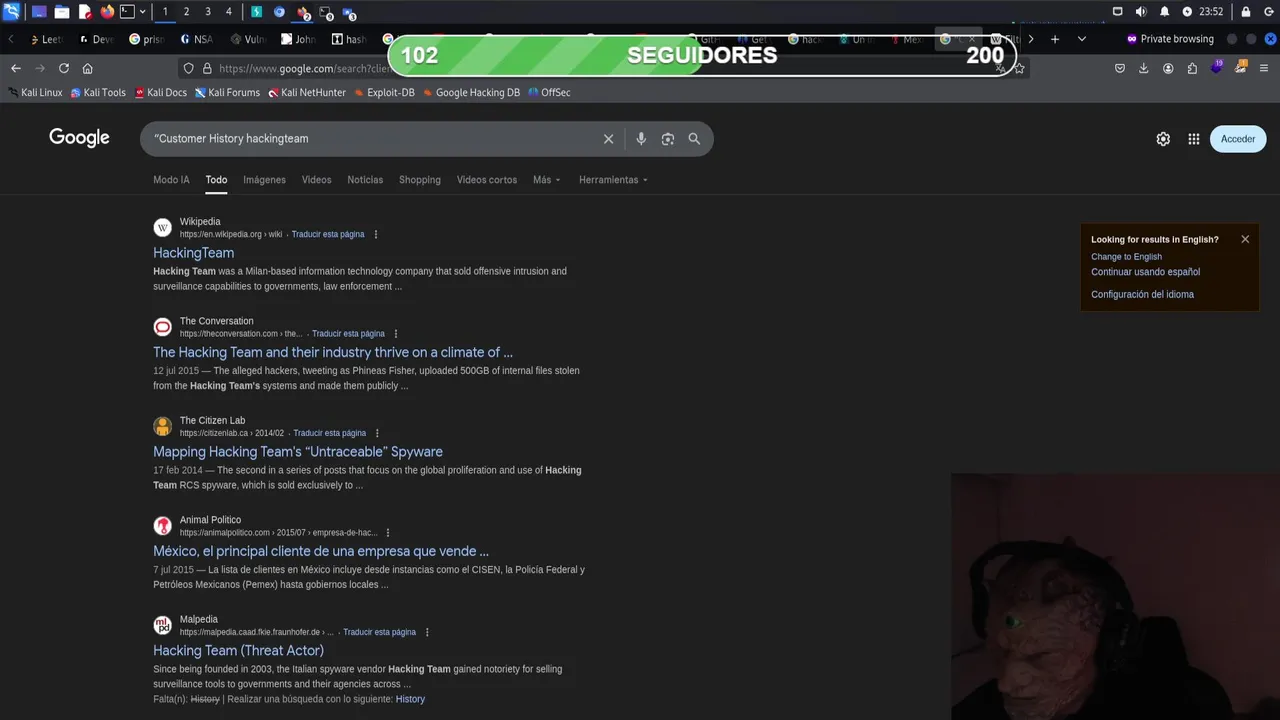
Task: Click the Firefox taskbar window icon with badge 2
Action: [x=302, y=13]
